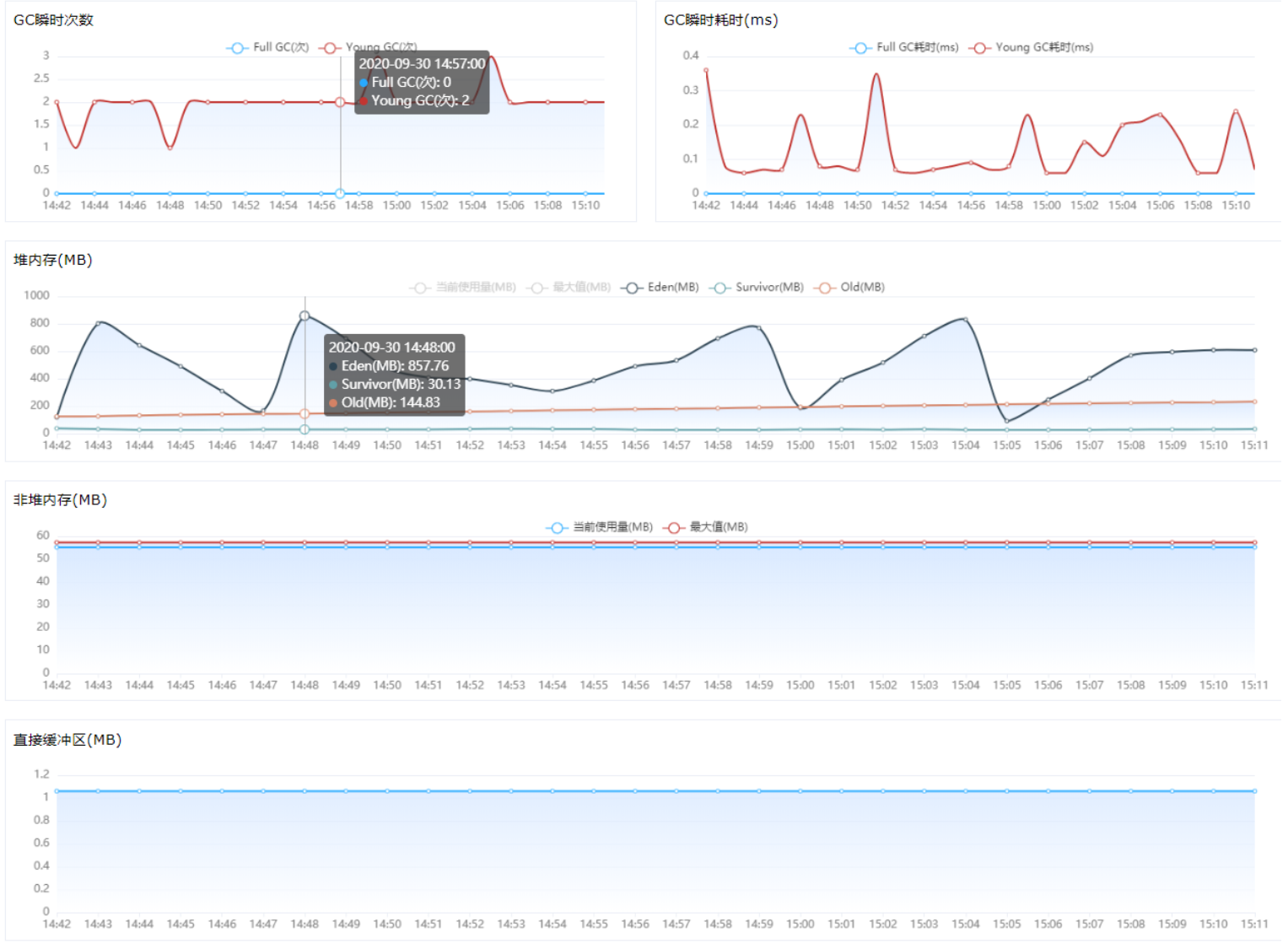Viewport: 1288px width, 949px height.
Task: Click 14:42 label on direct buffer x-axis
Action: coord(57,925)
